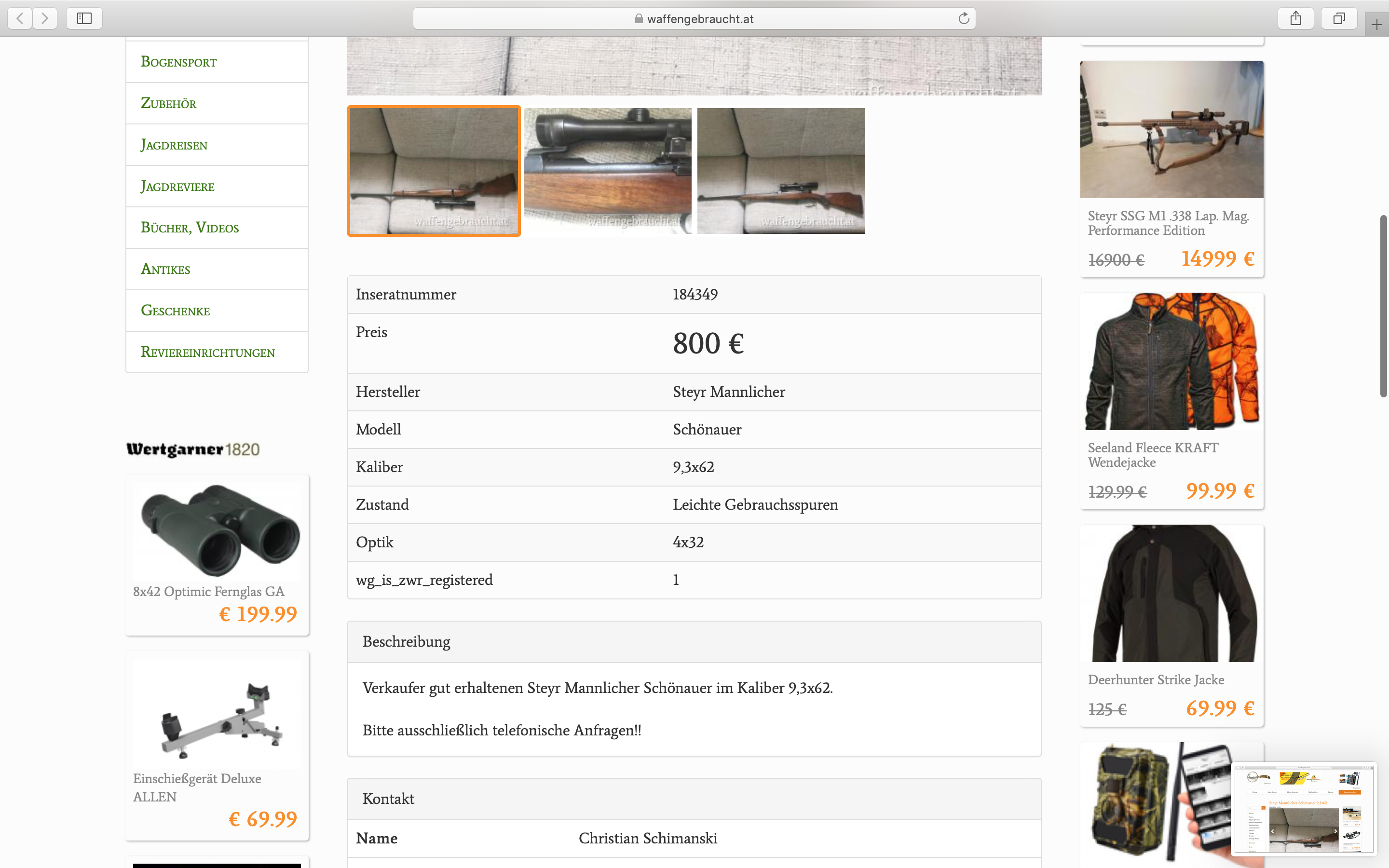Click the waffengebraucht.at address bar

point(694,18)
